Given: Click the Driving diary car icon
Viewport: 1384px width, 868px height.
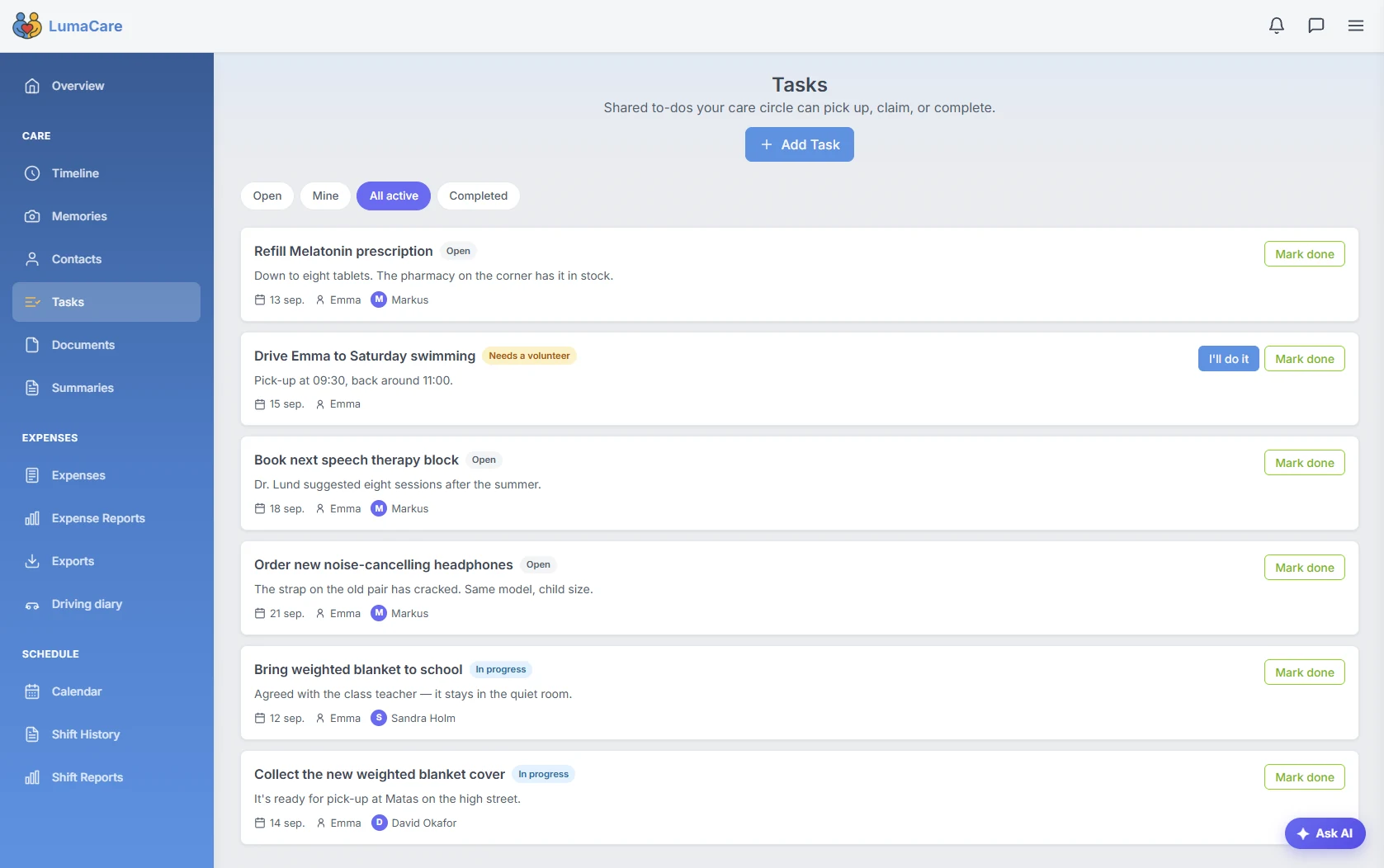Looking at the screenshot, I should coord(32,605).
